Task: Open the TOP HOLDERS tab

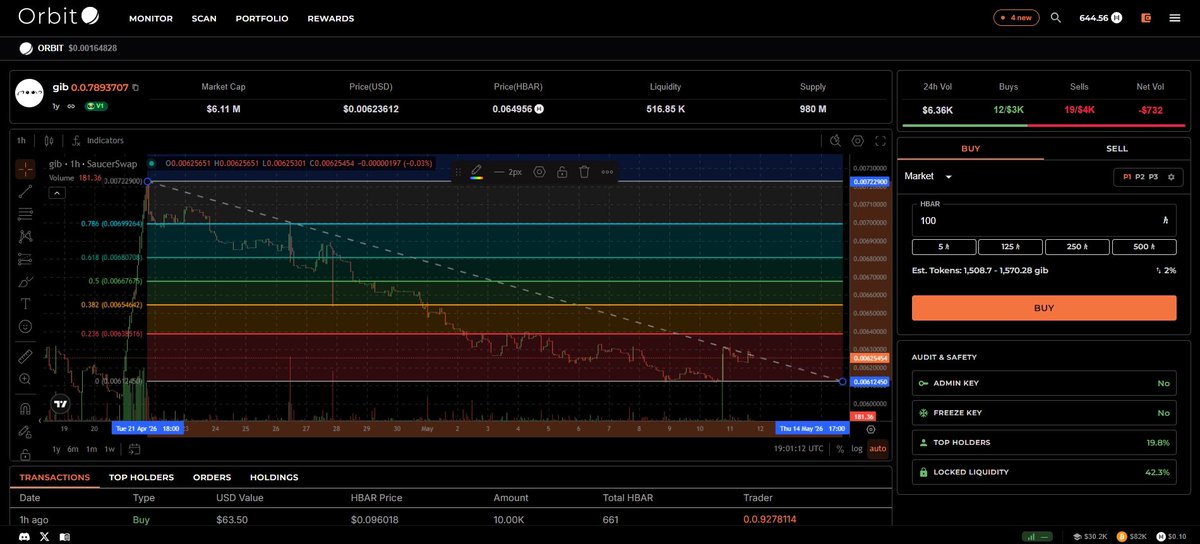Action: [141, 477]
